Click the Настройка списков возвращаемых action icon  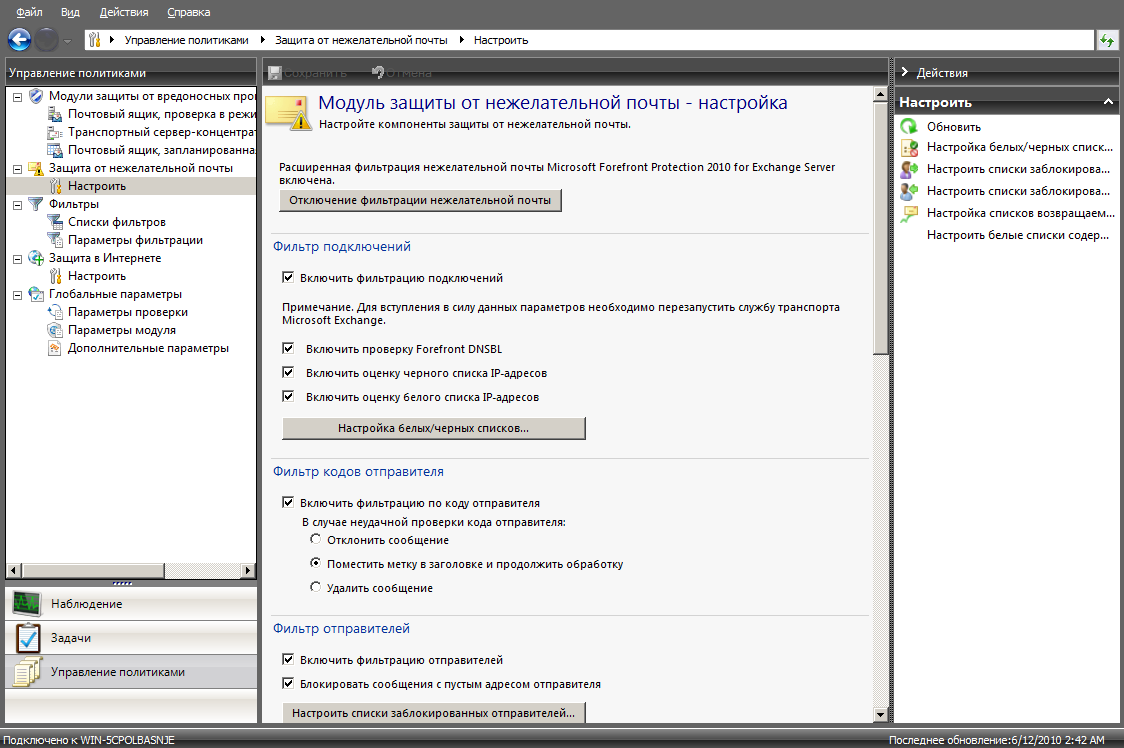click(908, 213)
